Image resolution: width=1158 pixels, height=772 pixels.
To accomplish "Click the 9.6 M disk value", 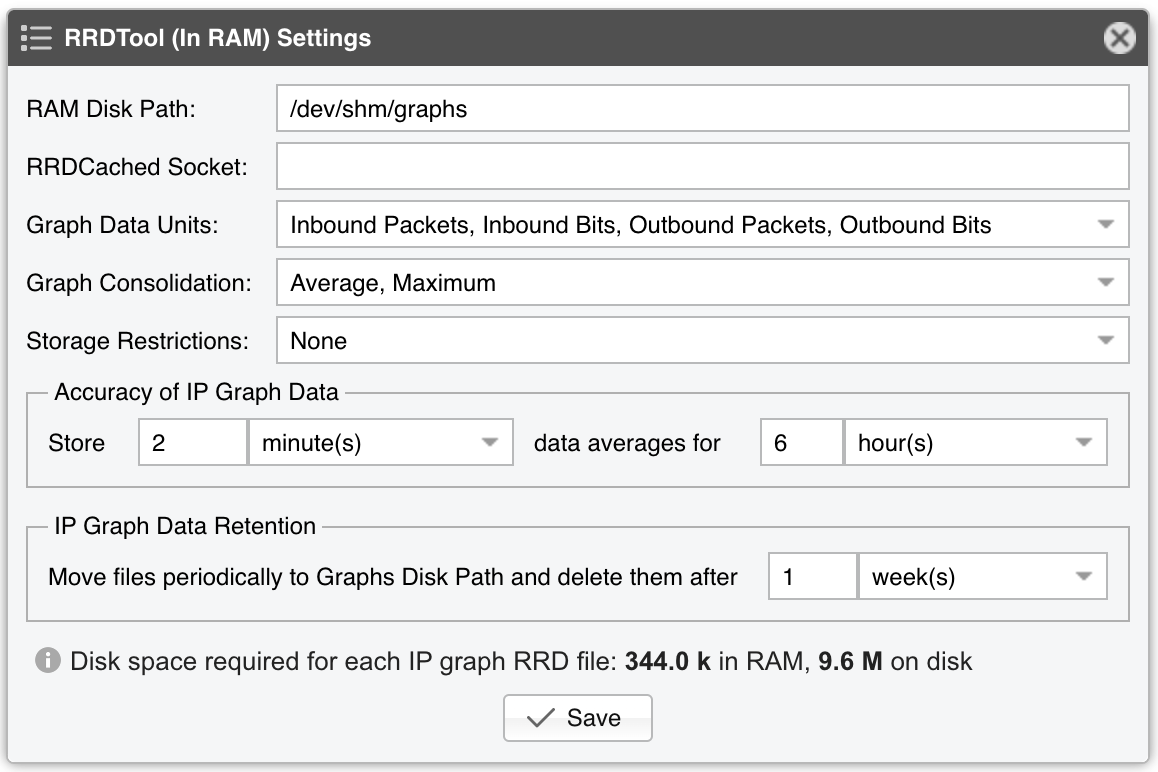I will click(850, 660).
